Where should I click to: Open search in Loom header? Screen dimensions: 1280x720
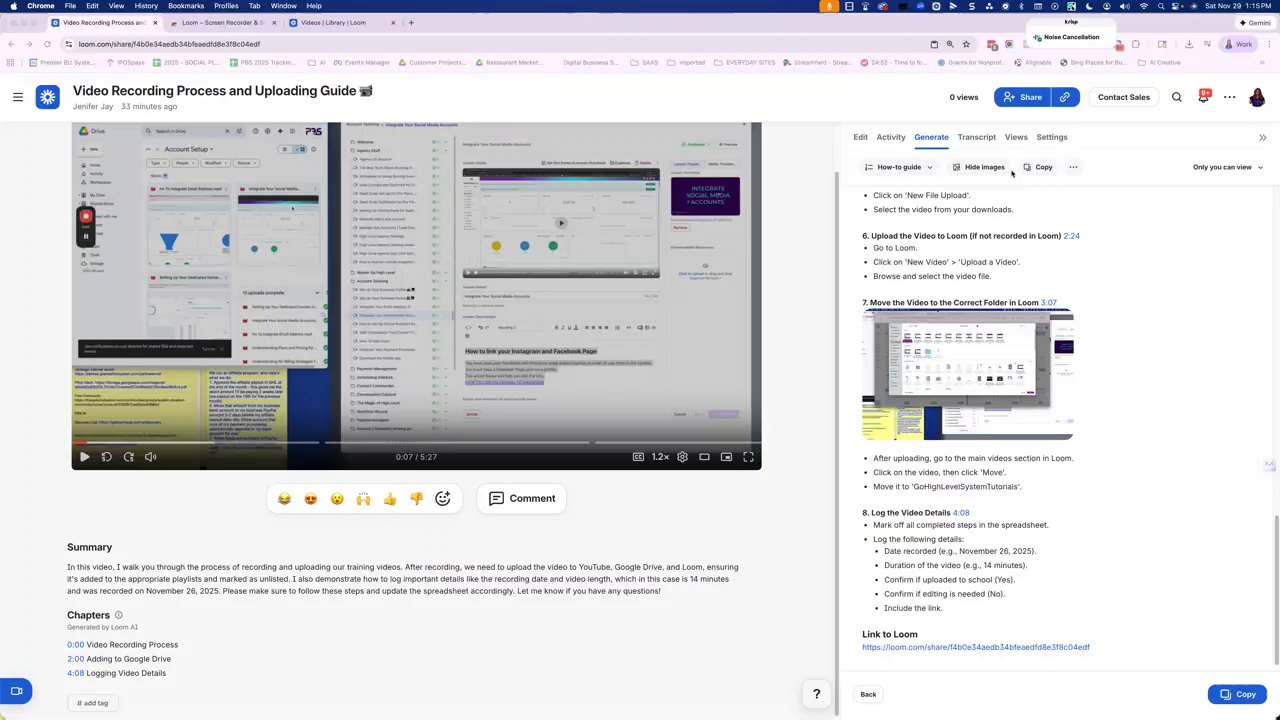[x=1177, y=97]
